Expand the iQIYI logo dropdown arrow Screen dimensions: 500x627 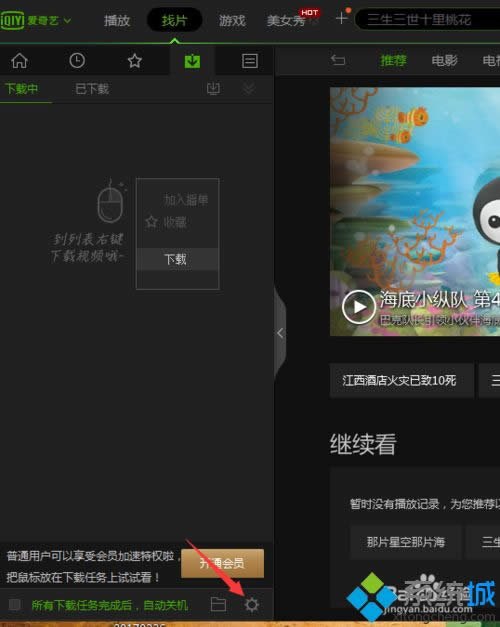pyautogui.click(x=68, y=20)
